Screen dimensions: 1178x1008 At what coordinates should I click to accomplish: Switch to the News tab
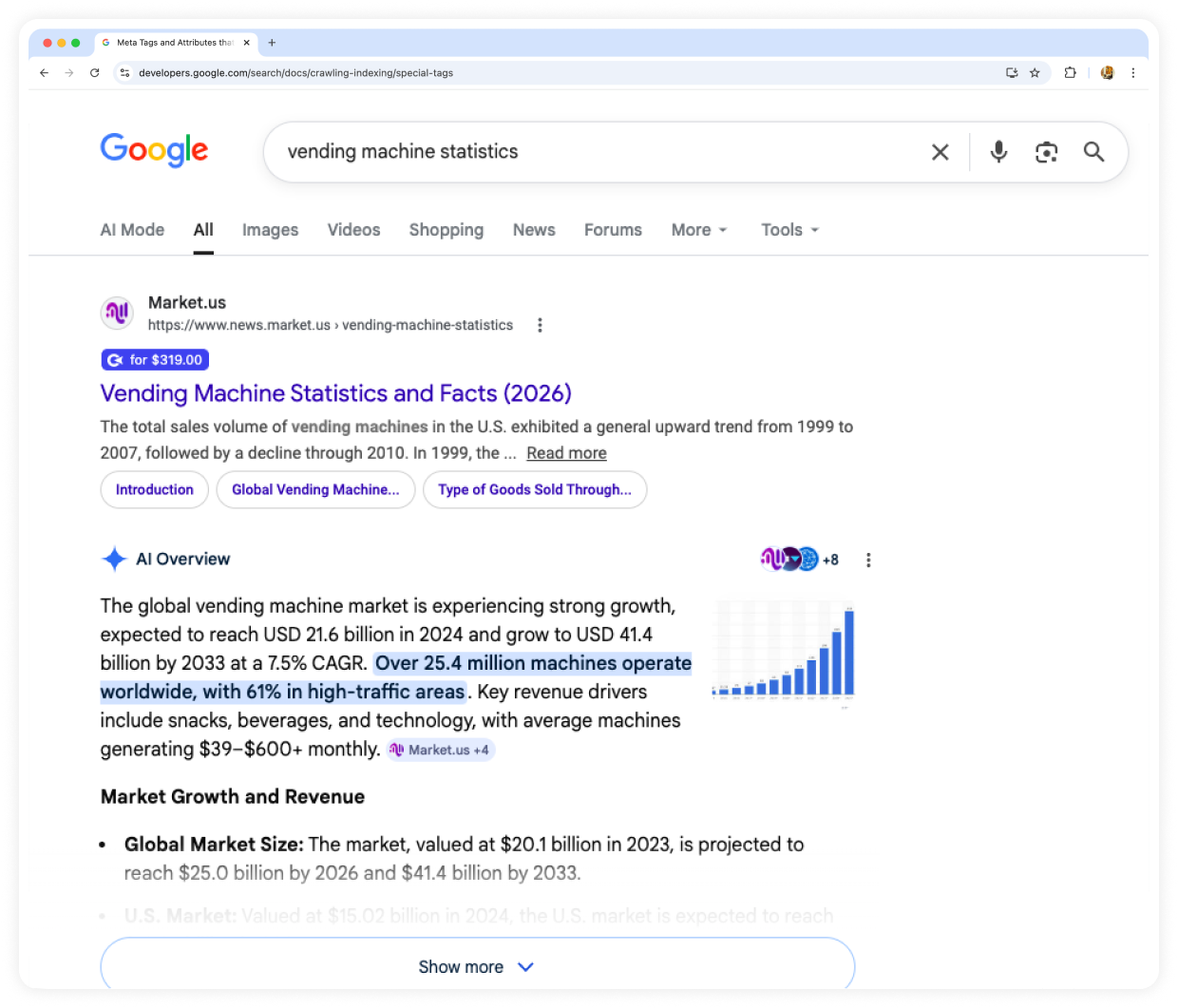click(534, 230)
